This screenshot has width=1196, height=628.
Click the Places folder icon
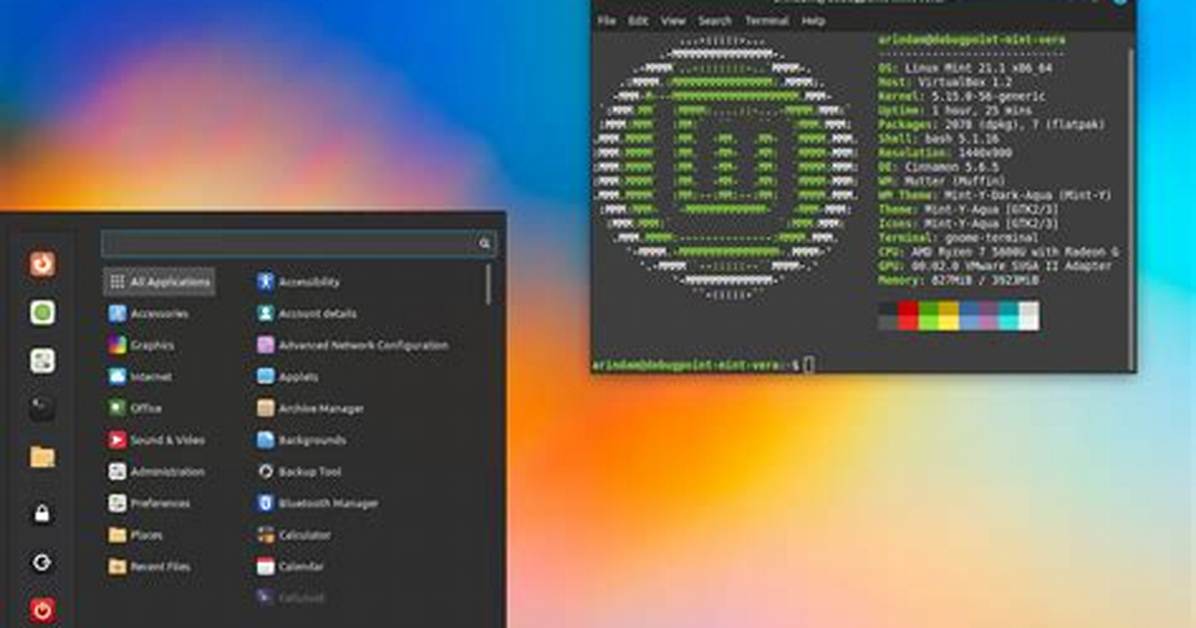(x=117, y=535)
